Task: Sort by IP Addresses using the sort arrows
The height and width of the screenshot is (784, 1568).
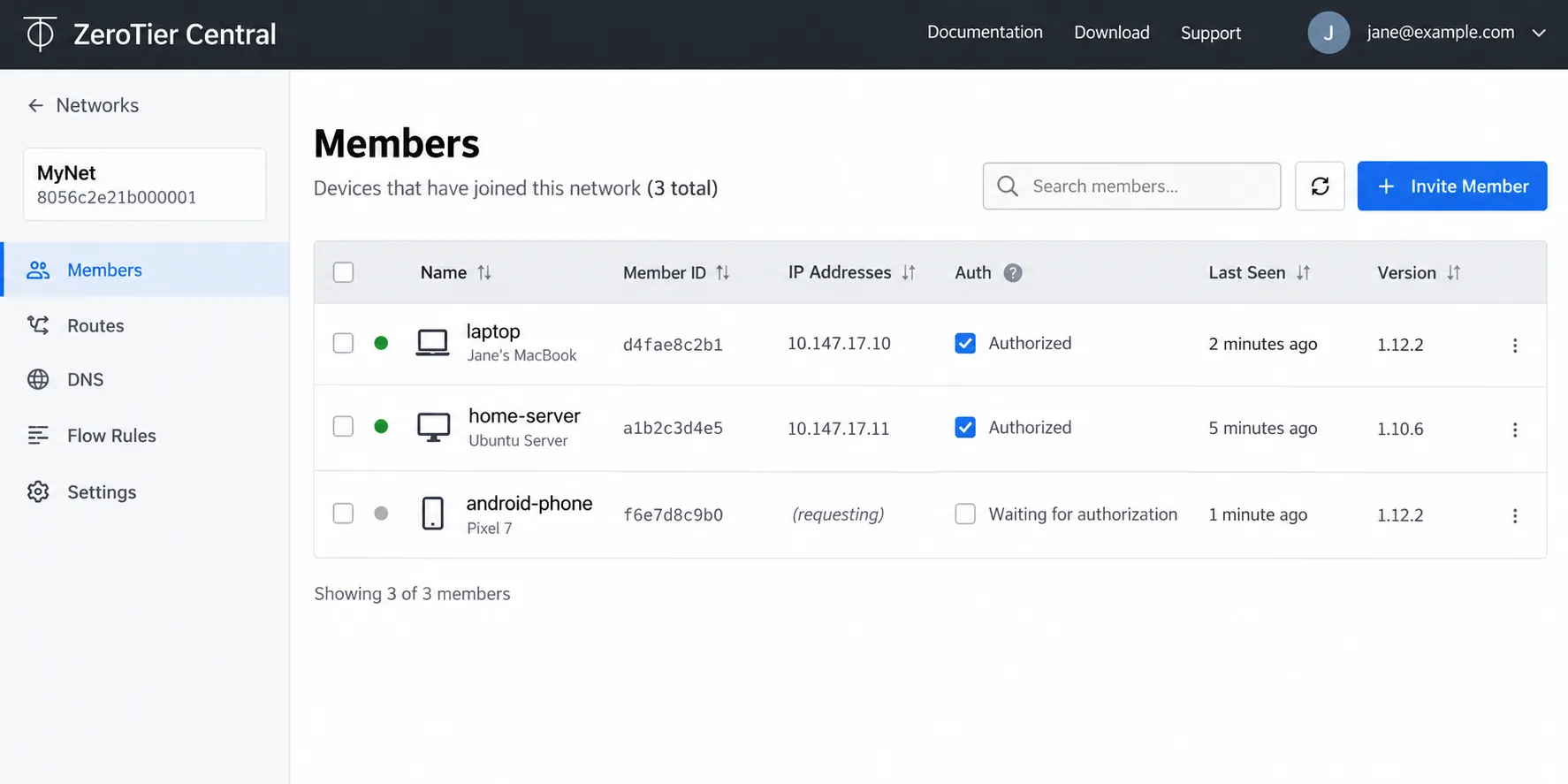Action: tap(909, 273)
